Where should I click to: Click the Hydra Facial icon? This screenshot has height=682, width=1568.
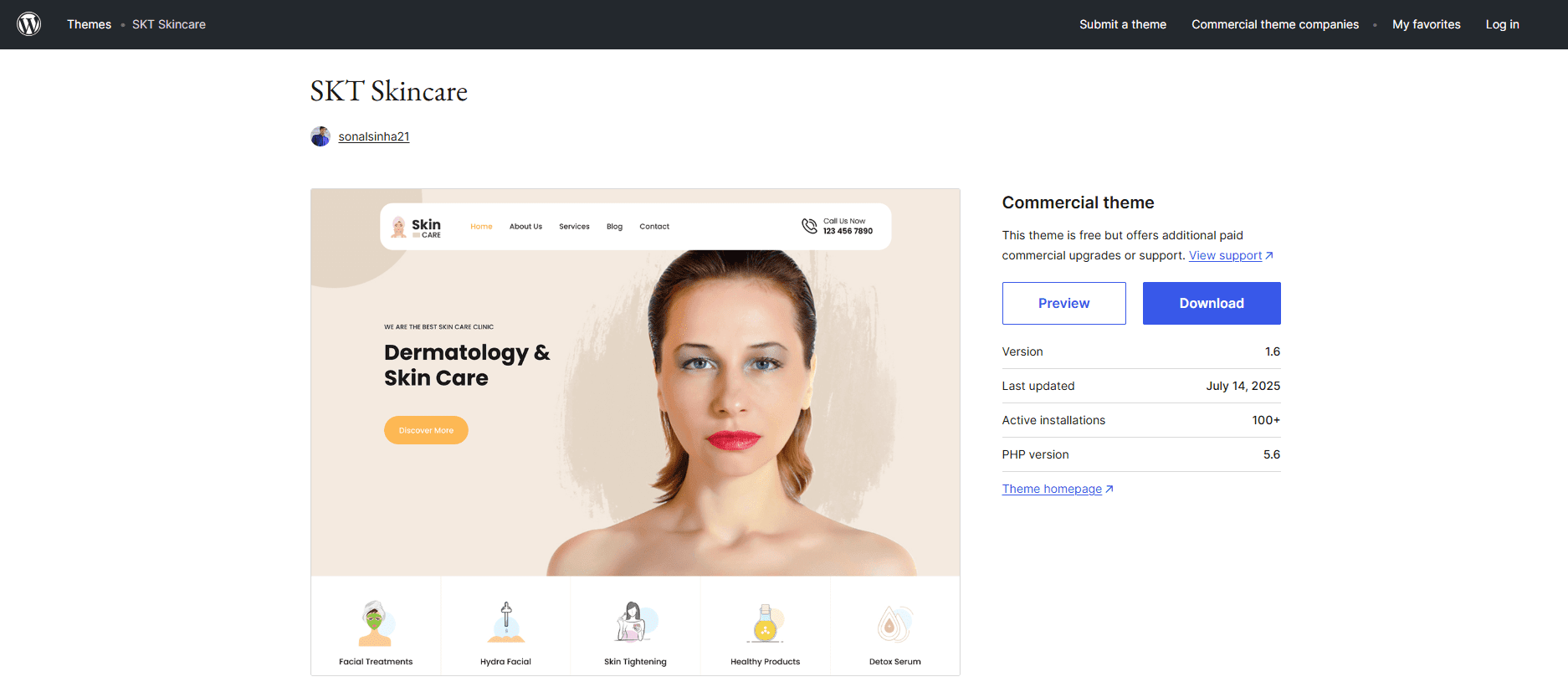click(505, 622)
